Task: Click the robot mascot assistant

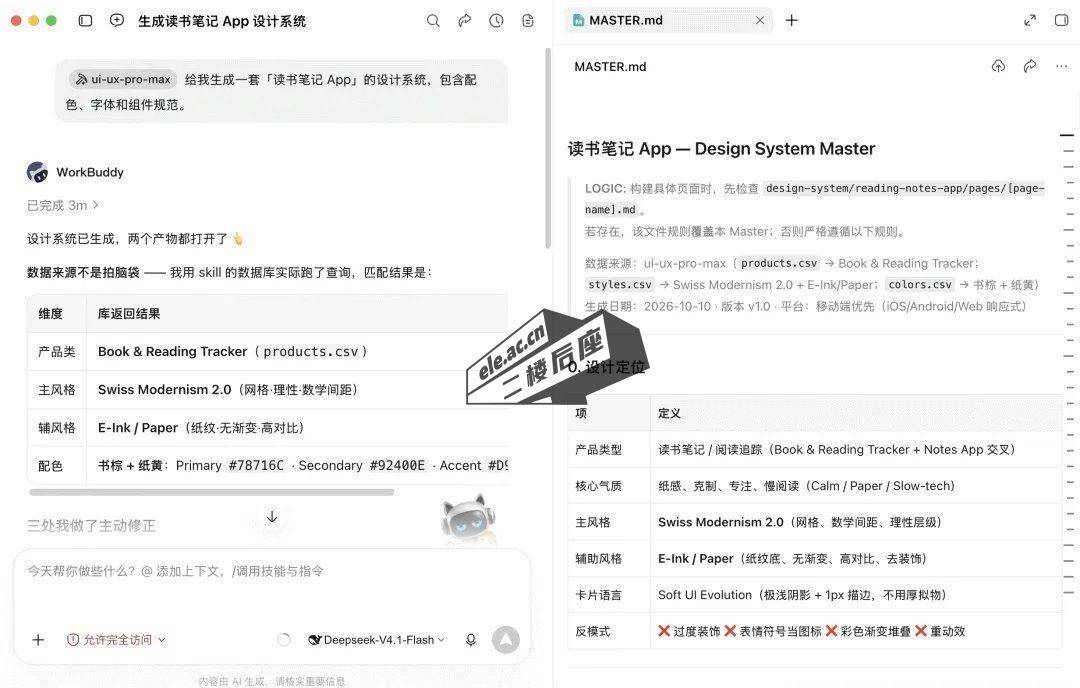Action: [468, 518]
